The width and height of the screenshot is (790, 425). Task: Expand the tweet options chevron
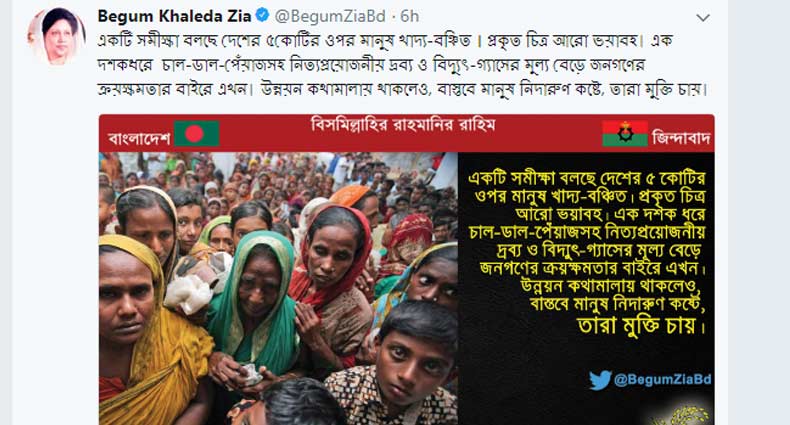click(x=703, y=18)
